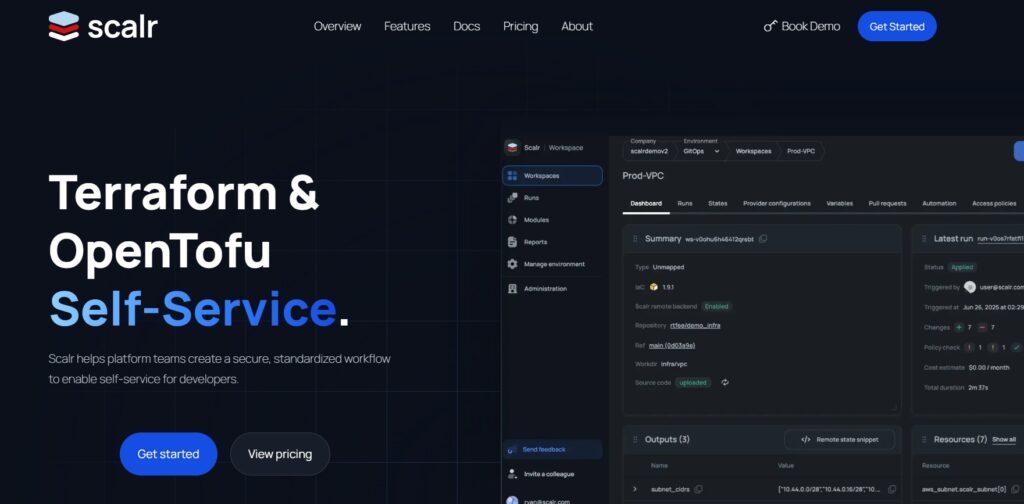The height and width of the screenshot is (504, 1024).
Task: Switch to the Dashboard tab
Action: coord(646,204)
